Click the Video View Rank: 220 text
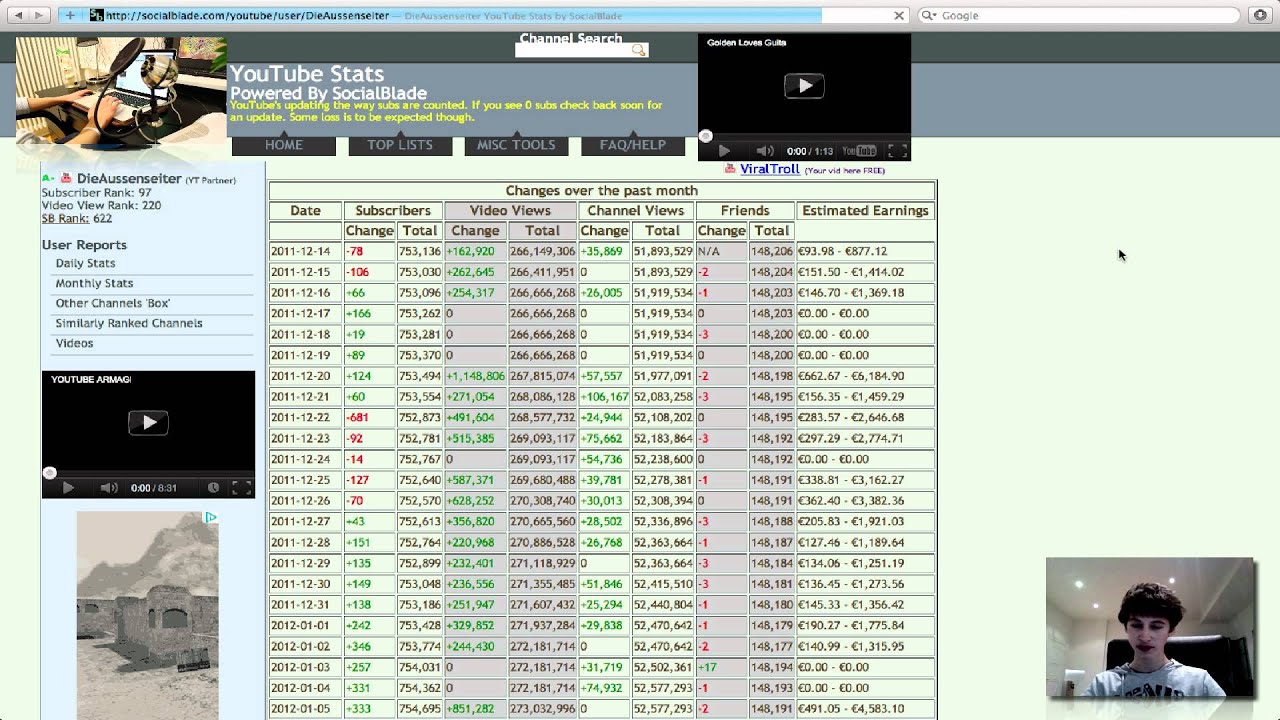1280x720 pixels. (101, 205)
